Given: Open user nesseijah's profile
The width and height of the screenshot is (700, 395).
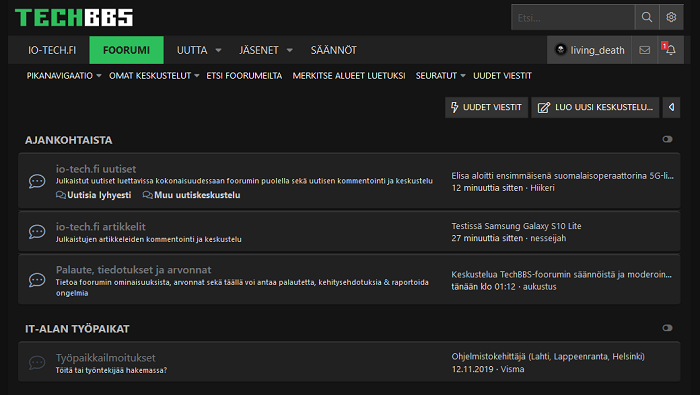Looking at the screenshot, I should click(548, 238).
